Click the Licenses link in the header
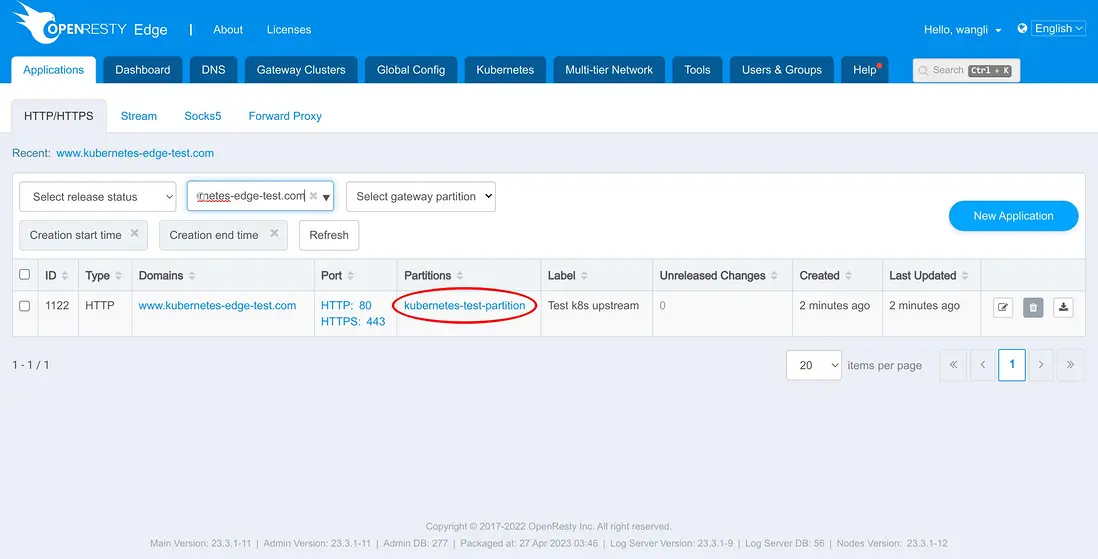 (289, 29)
